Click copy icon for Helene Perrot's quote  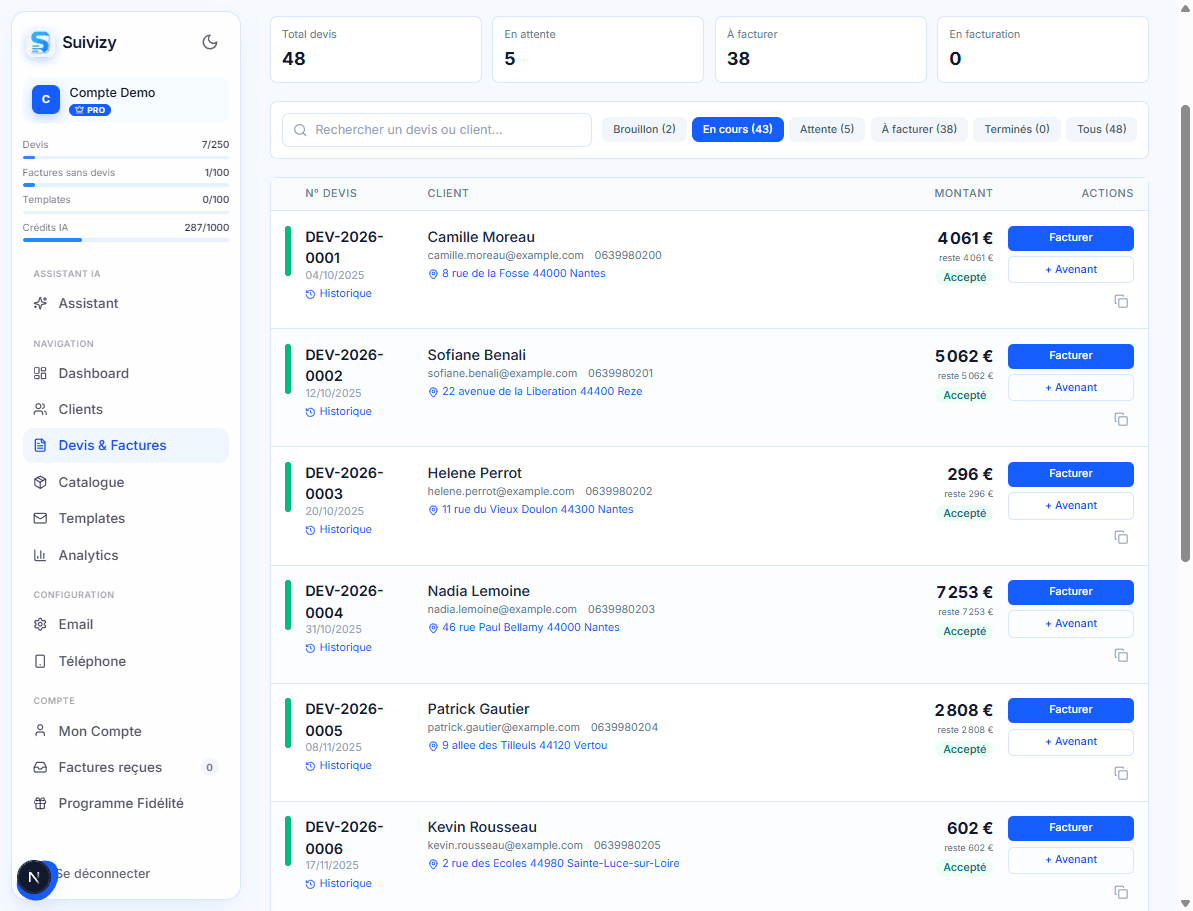[x=1121, y=537]
